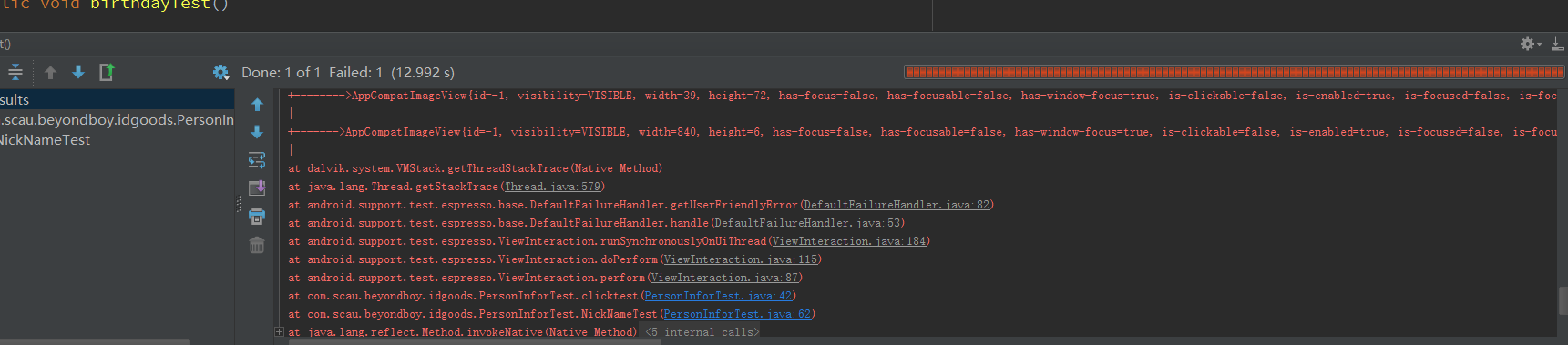Open the PersonInforTest.java:62 link

[737, 314]
